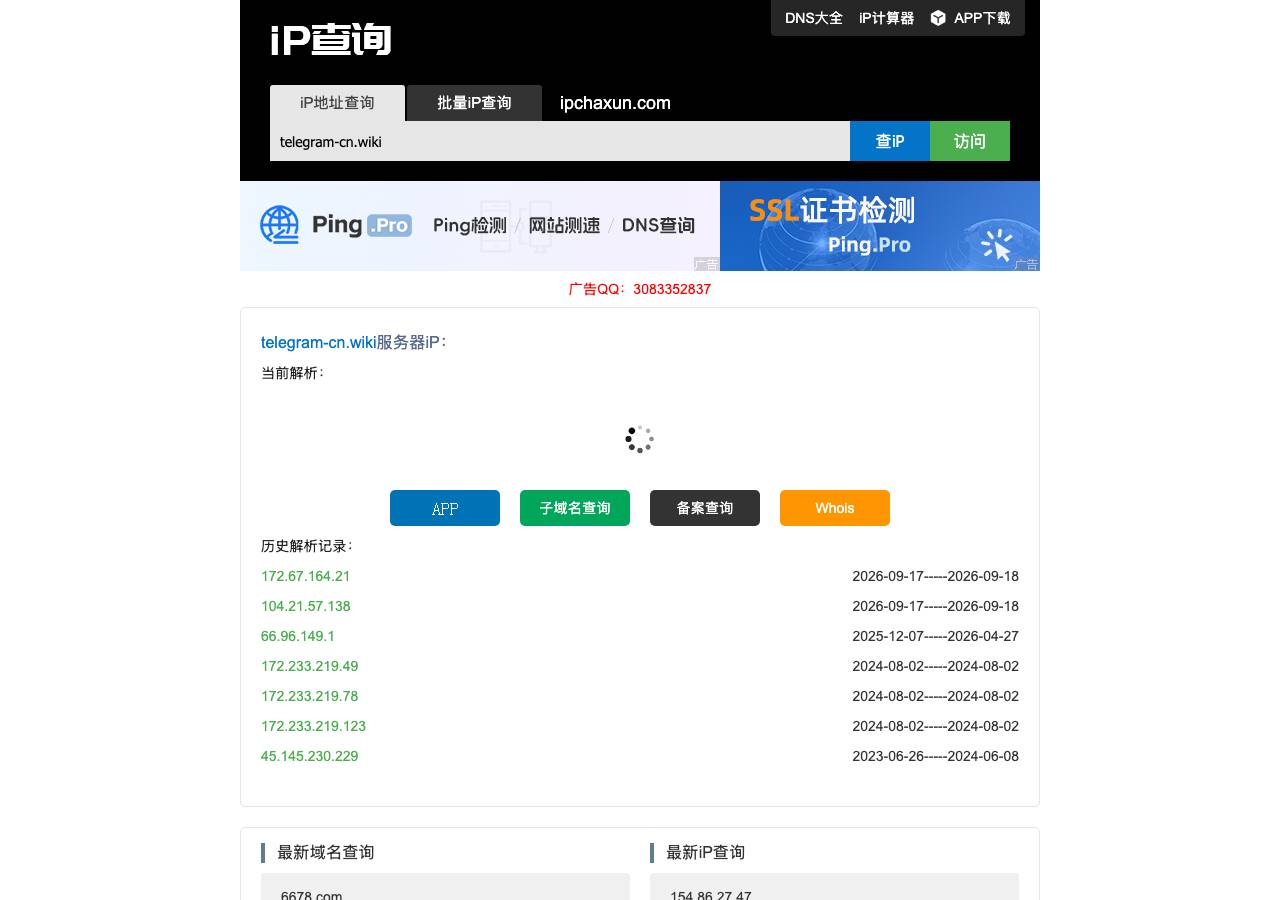The height and width of the screenshot is (900, 1280).
Task: Click the 备案查询 button
Action: click(x=705, y=508)
